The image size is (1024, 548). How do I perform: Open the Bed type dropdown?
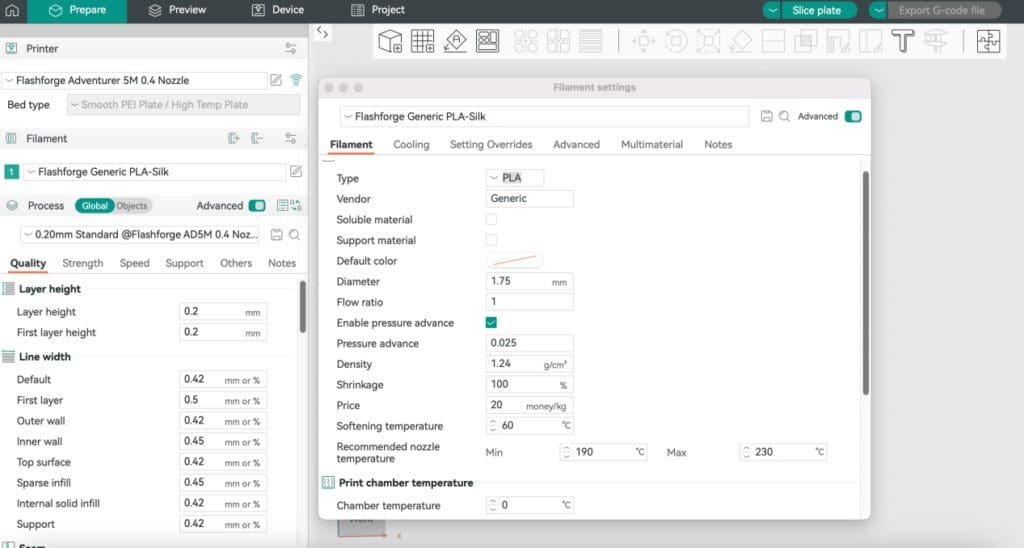click(x=184, y=105)
